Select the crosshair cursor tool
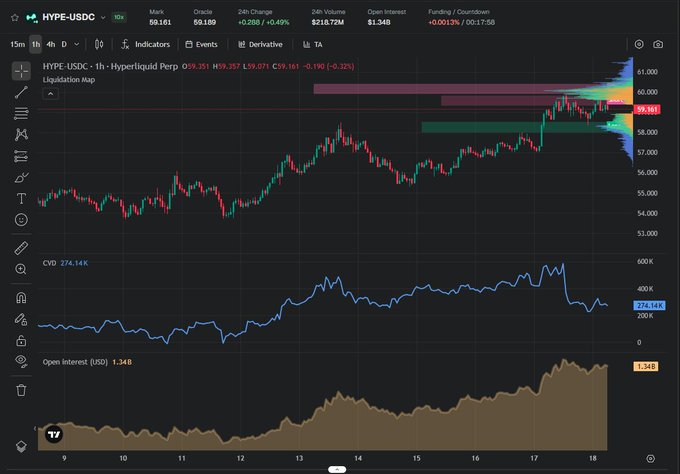 (21, 71)
